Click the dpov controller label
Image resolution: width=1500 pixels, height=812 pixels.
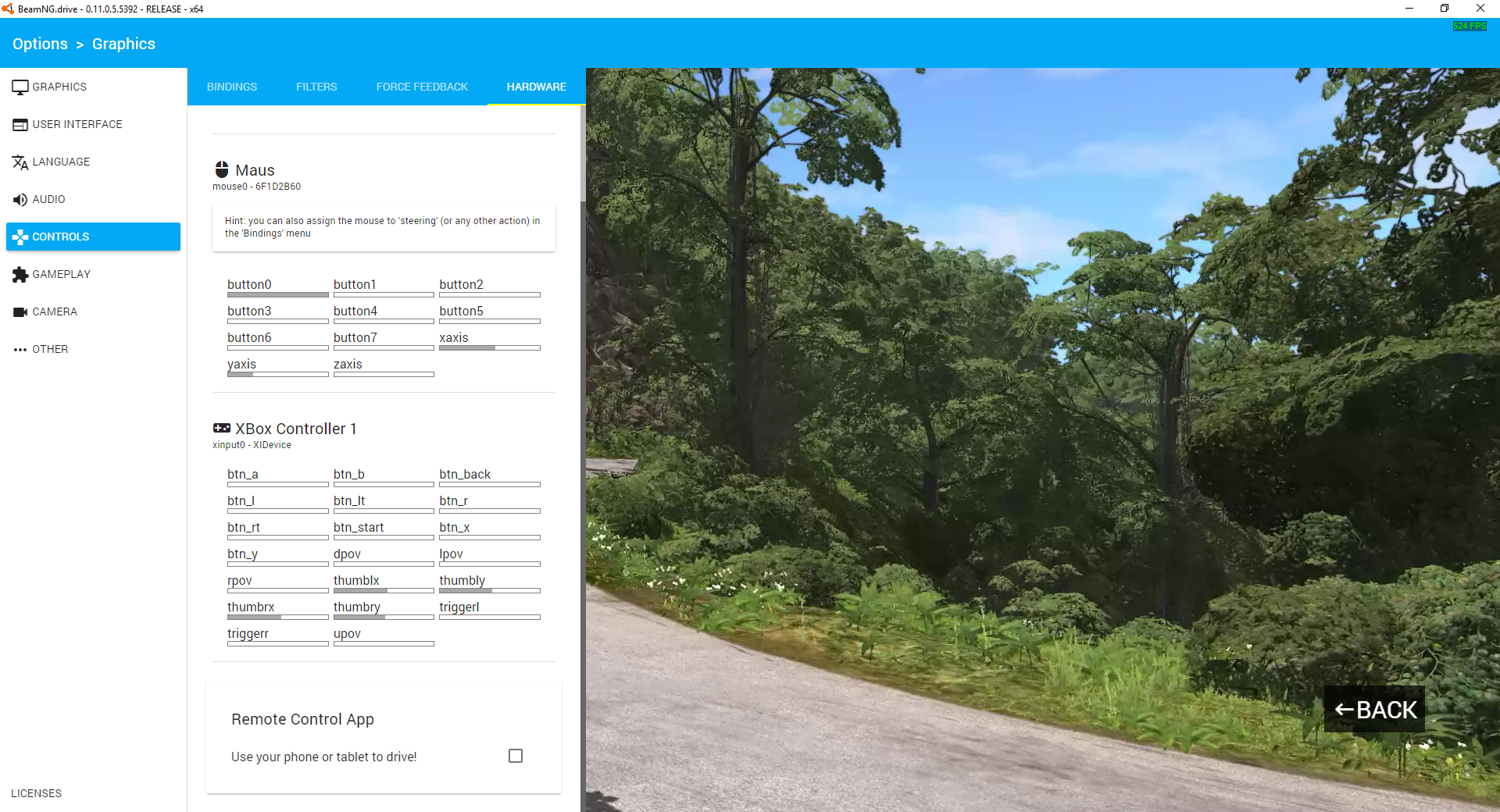[x=347, y=554]
